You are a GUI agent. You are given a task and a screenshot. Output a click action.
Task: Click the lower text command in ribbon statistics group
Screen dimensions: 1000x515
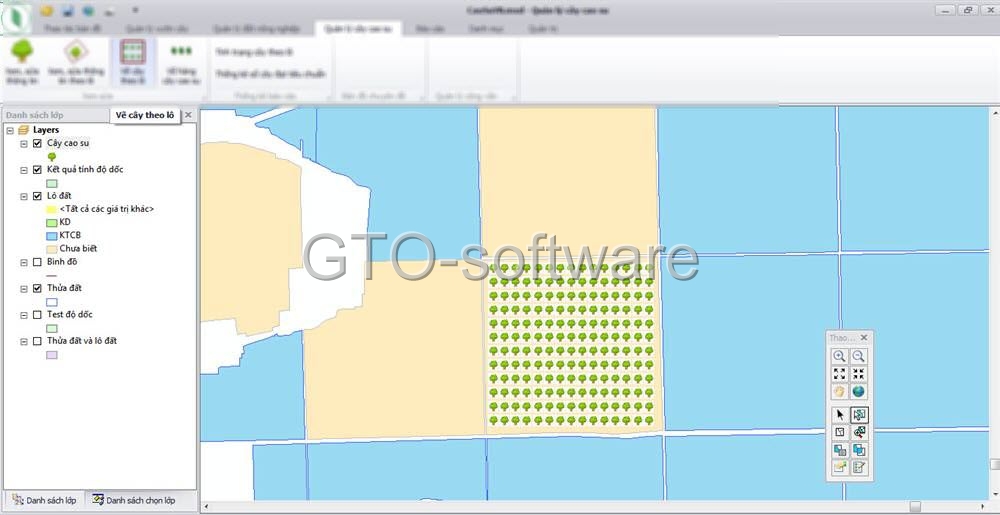(270, 74)
